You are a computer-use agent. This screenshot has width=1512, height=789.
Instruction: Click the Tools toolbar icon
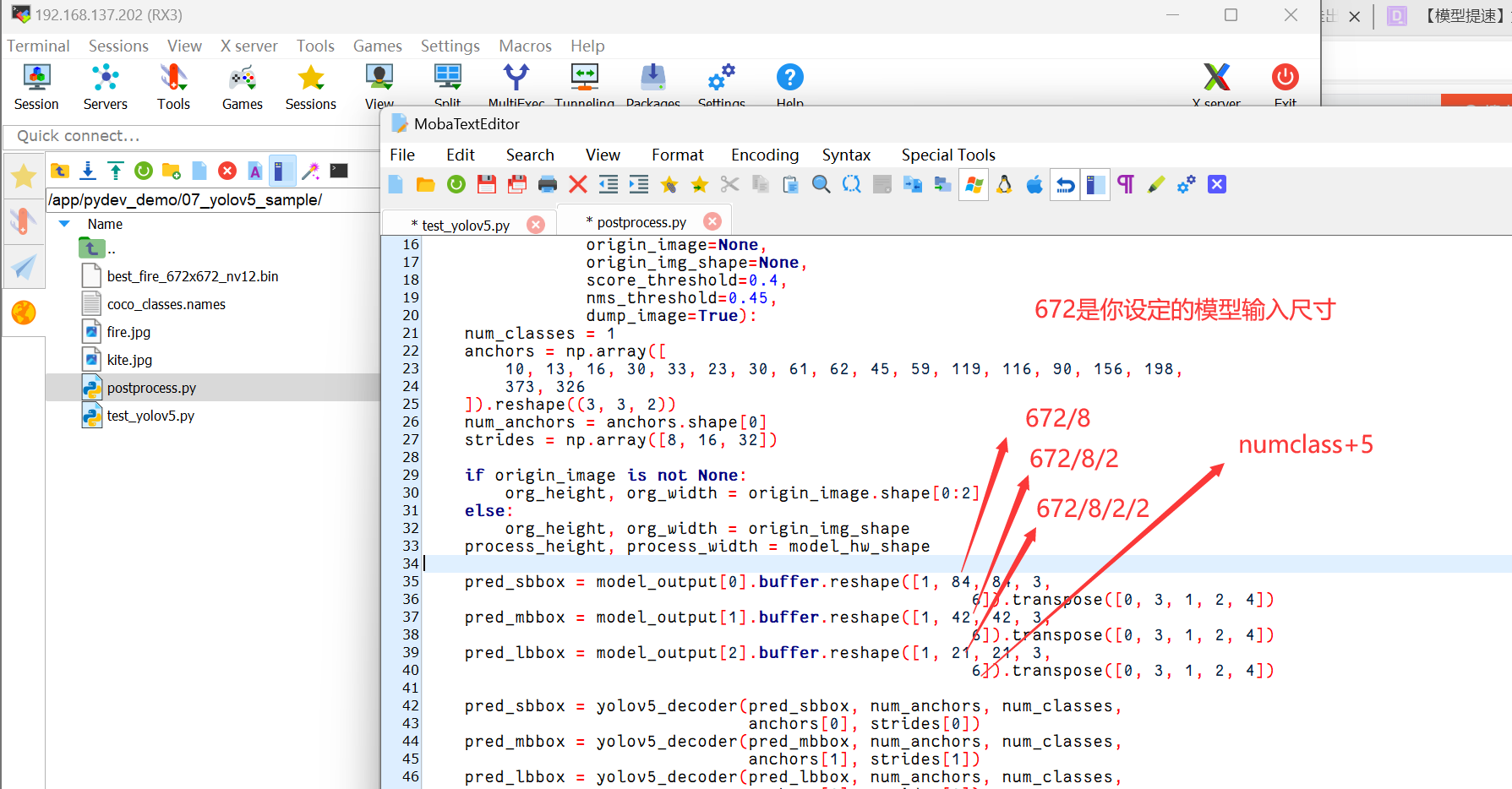(173, 87)
